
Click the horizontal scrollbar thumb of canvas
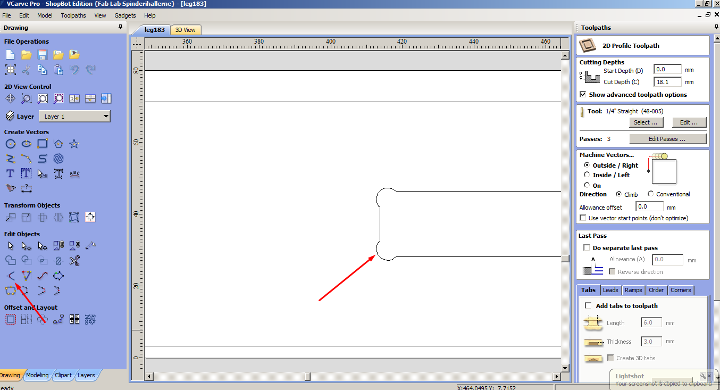(308, 377)
